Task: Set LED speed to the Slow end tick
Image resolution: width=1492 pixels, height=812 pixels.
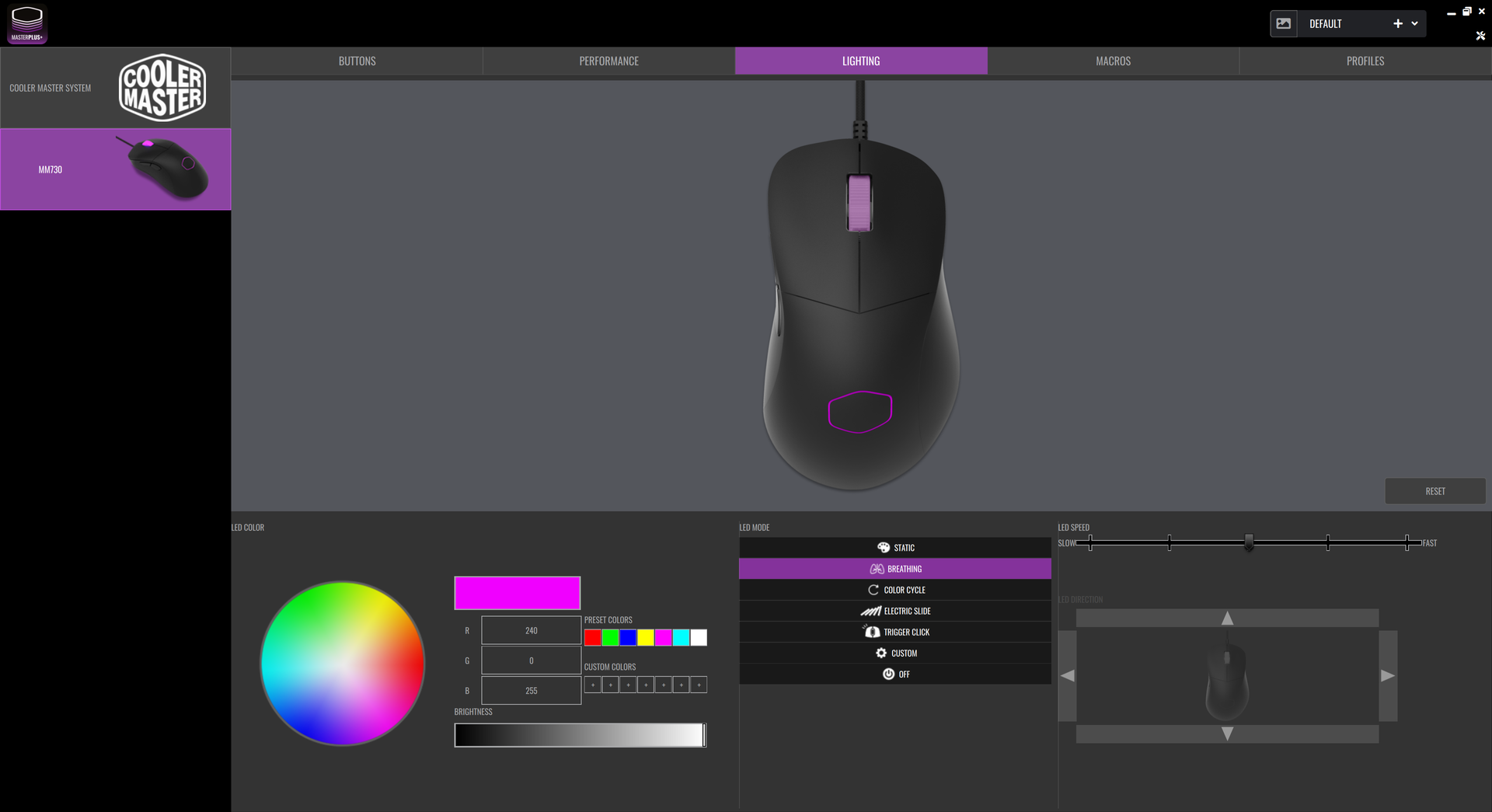Action: (x=1090, y=542)
